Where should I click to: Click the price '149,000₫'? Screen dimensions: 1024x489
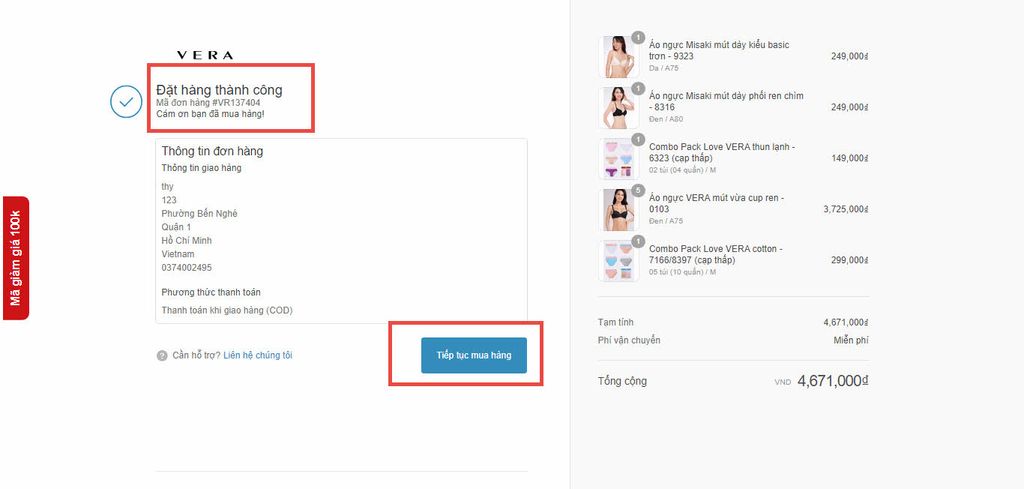coord(850,158)
